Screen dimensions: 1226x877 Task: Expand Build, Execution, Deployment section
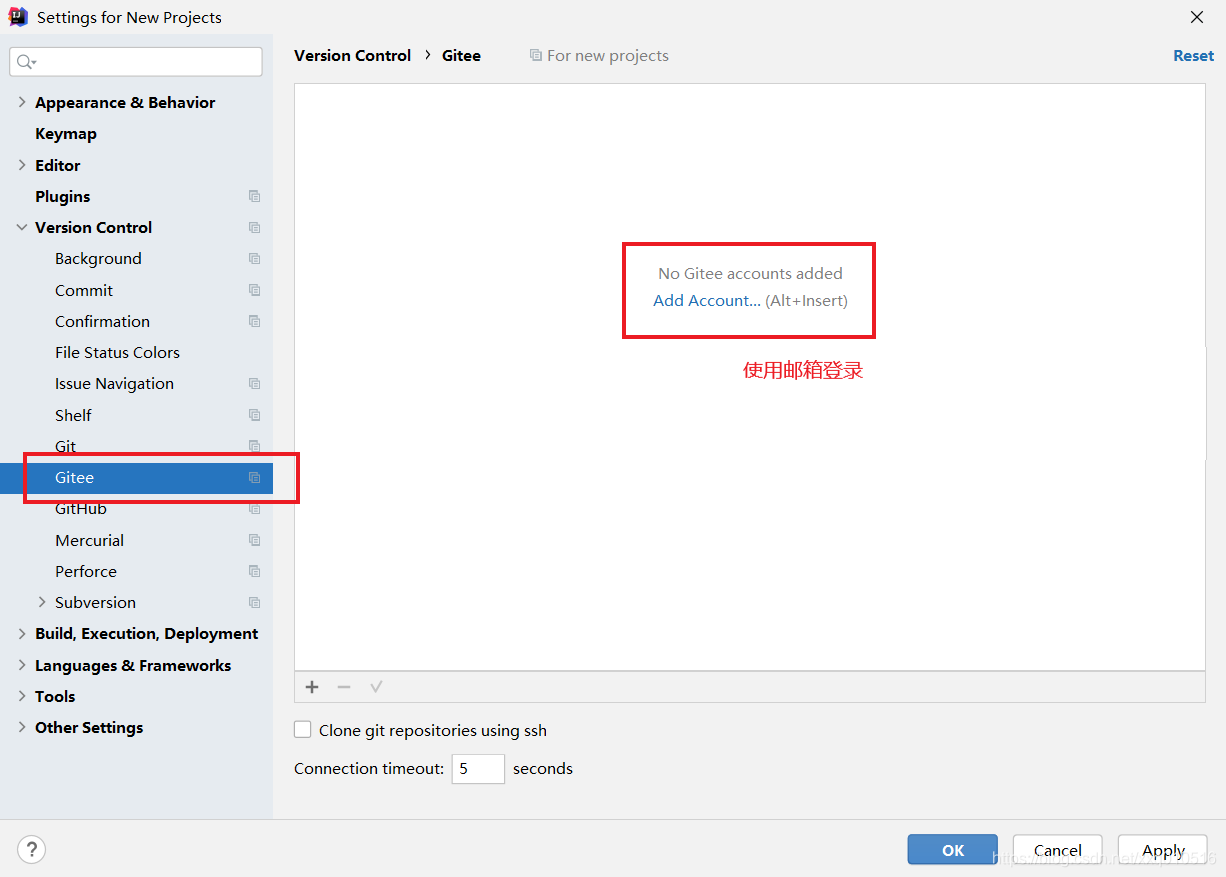(22, 633)
